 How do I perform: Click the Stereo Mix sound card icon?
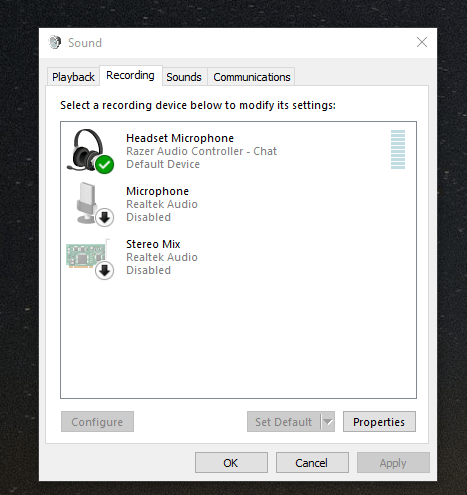coord(90,259)
